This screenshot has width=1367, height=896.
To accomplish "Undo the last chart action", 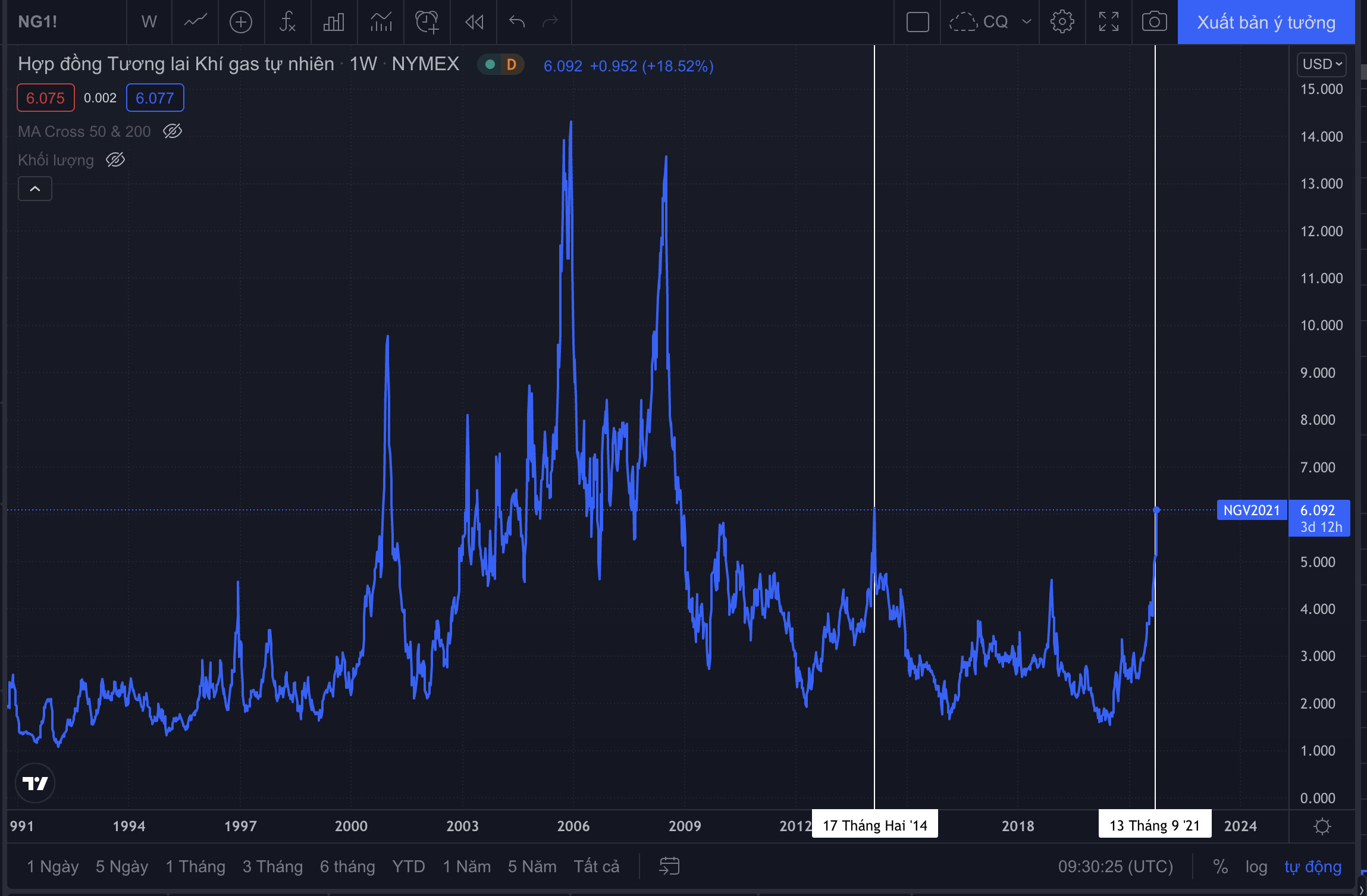I will pyautogui.click(x=516, y=22).
